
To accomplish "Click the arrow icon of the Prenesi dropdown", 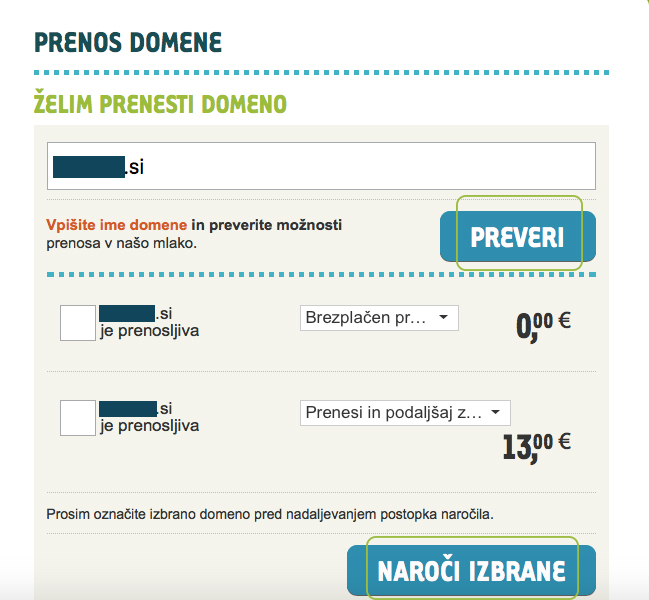I will (x=495, y=412).
